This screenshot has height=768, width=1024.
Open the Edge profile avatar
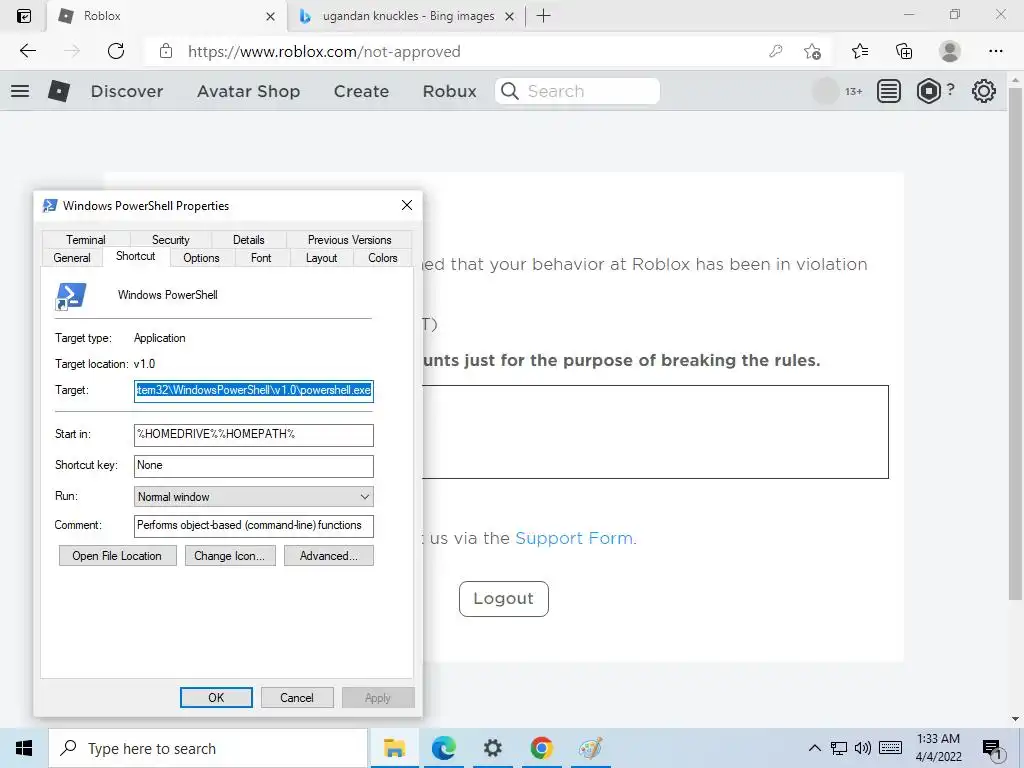click(x=950, y=51)
